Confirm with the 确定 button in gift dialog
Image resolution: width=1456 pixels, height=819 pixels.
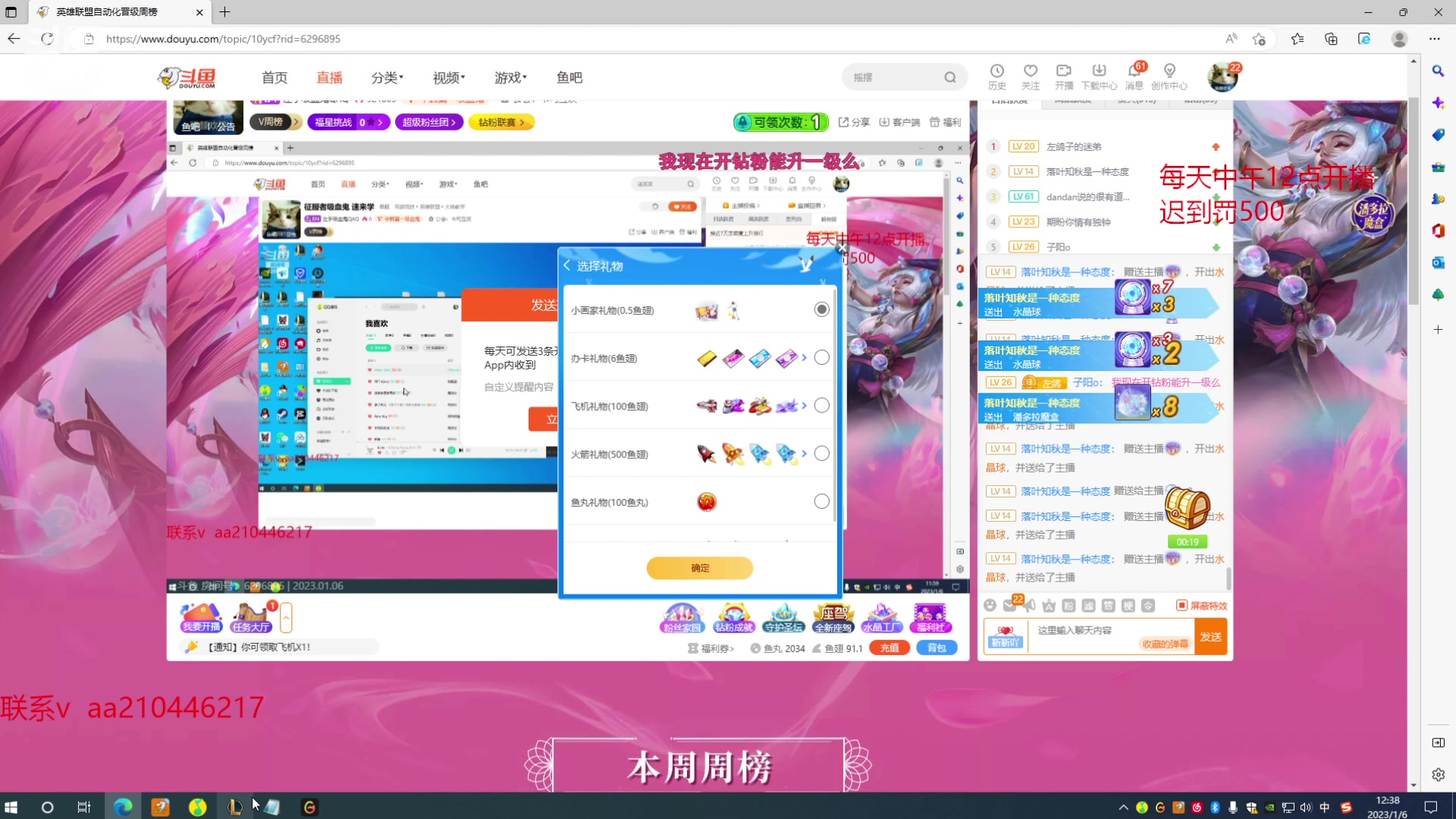click(699, 568)
